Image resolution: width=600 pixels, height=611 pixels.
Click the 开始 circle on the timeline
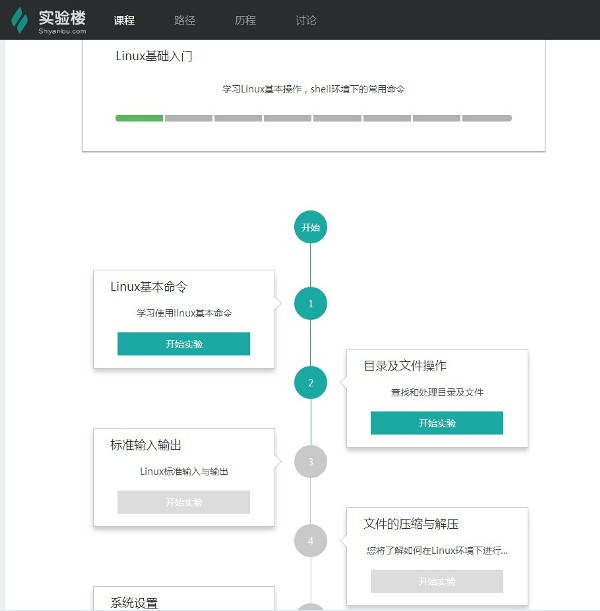click(311, 227)
